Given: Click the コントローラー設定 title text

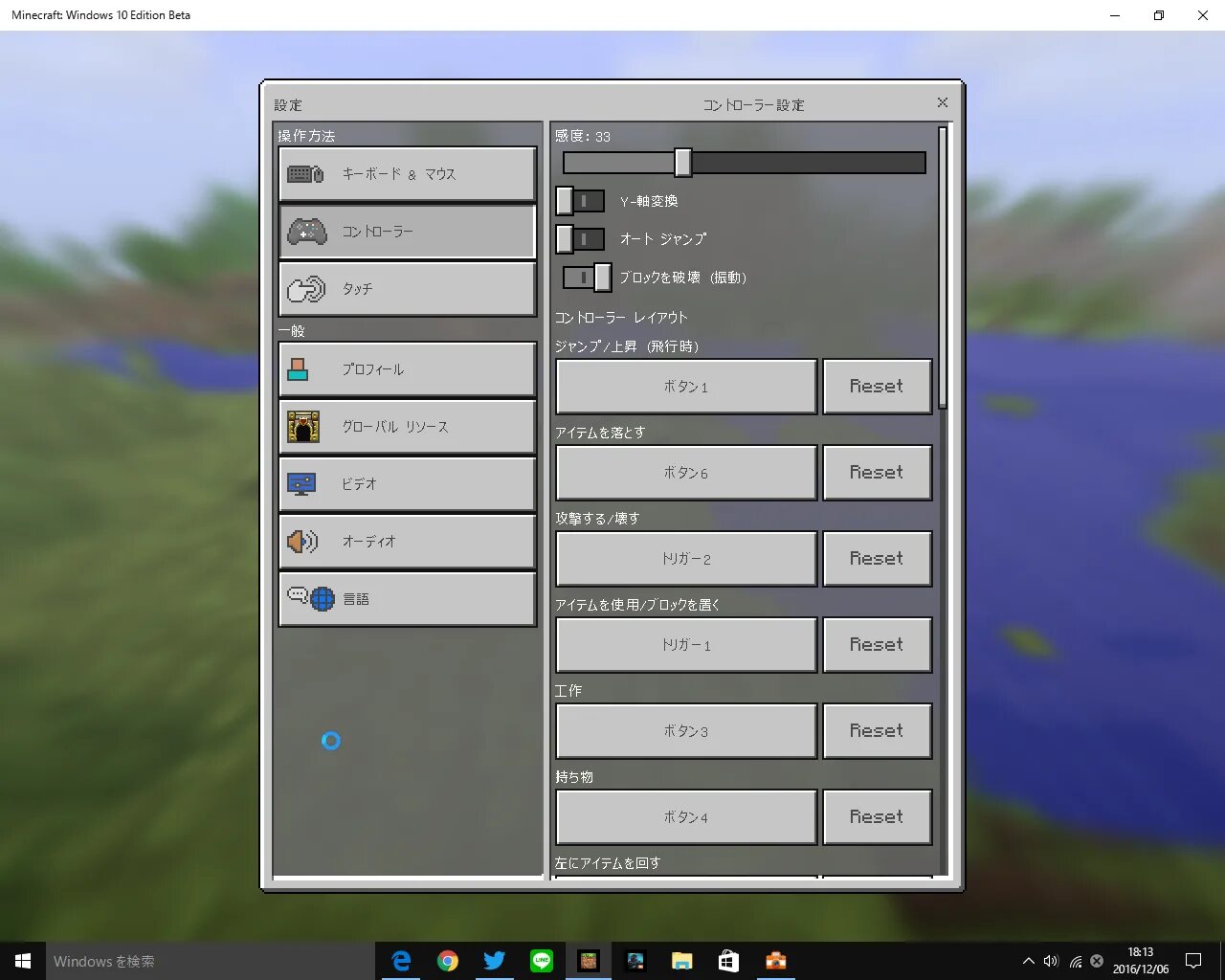Looking at the screenshot, I should click(753, 105).
